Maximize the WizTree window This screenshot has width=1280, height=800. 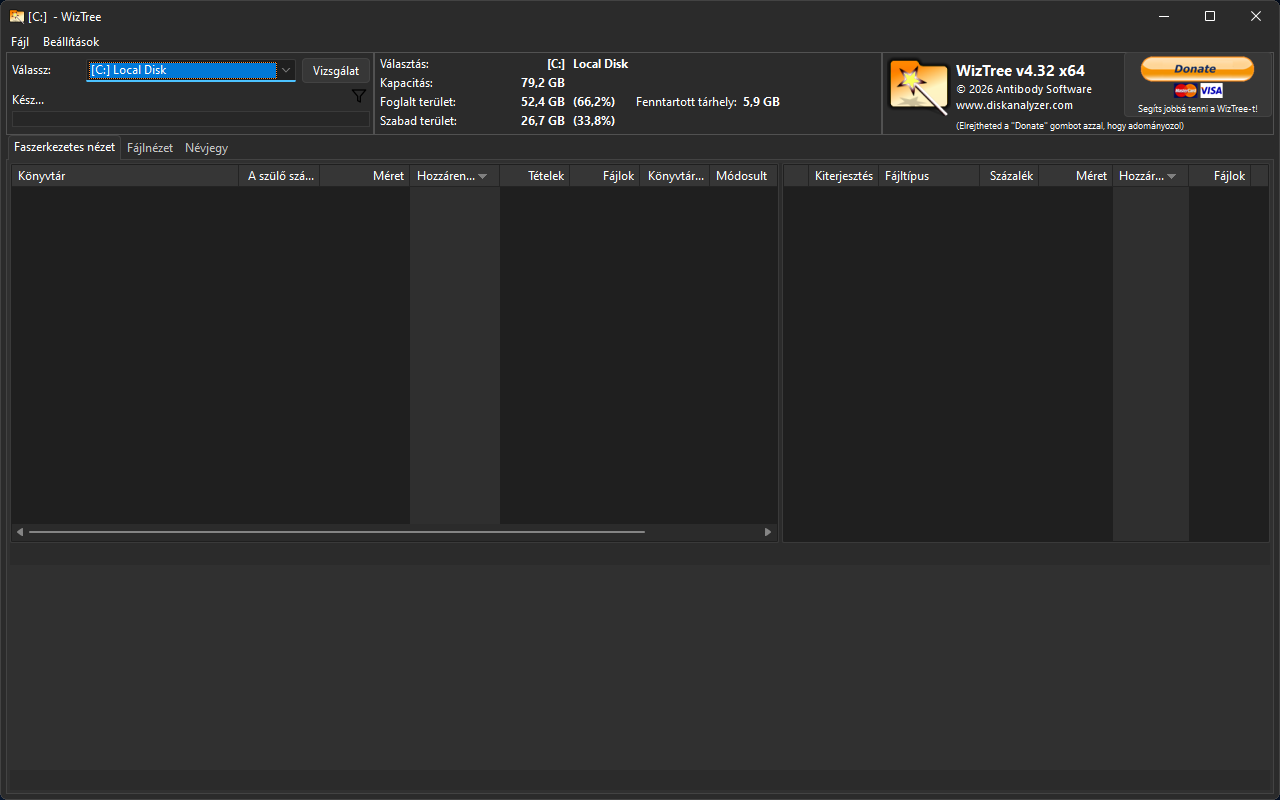[x=1210, y=16]
